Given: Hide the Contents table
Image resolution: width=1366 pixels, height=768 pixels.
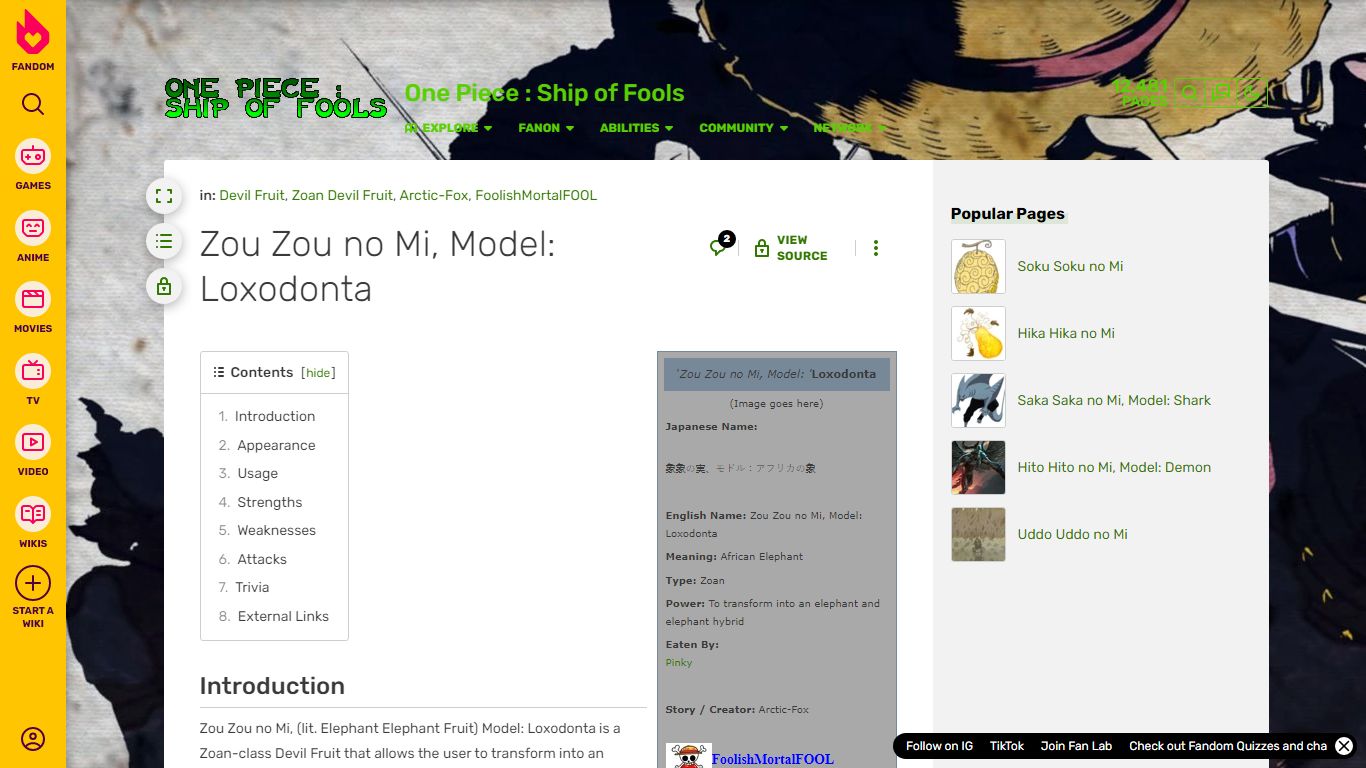Looking at the screenshot, I should [x=318, y=373].
